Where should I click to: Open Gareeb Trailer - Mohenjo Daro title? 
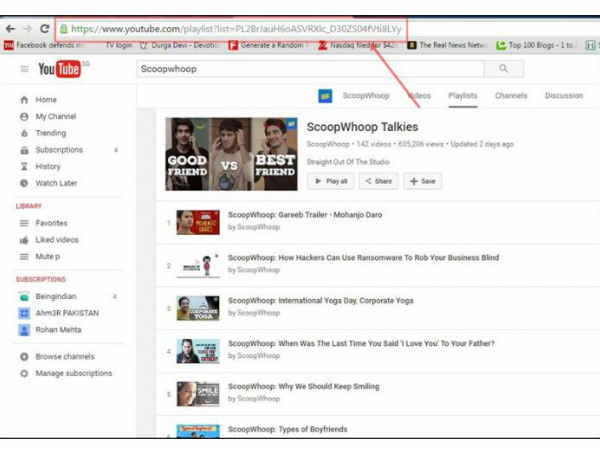[305, 215]
